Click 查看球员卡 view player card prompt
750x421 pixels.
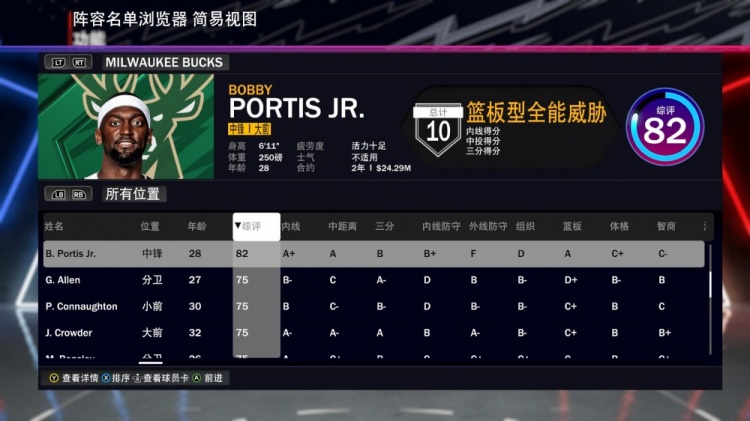[x=166, y=378]
